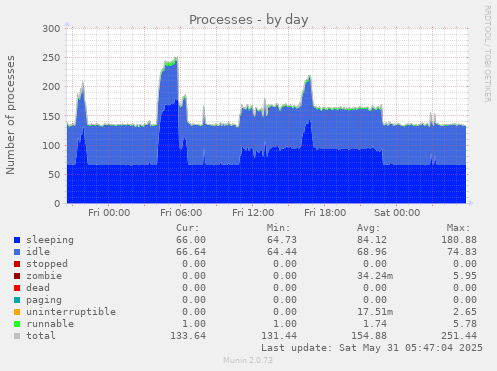497x371 pixels.
Task: Click the 'Fri 18:00' time axis label
Action: pyautogui.click(x=325, y=213)
